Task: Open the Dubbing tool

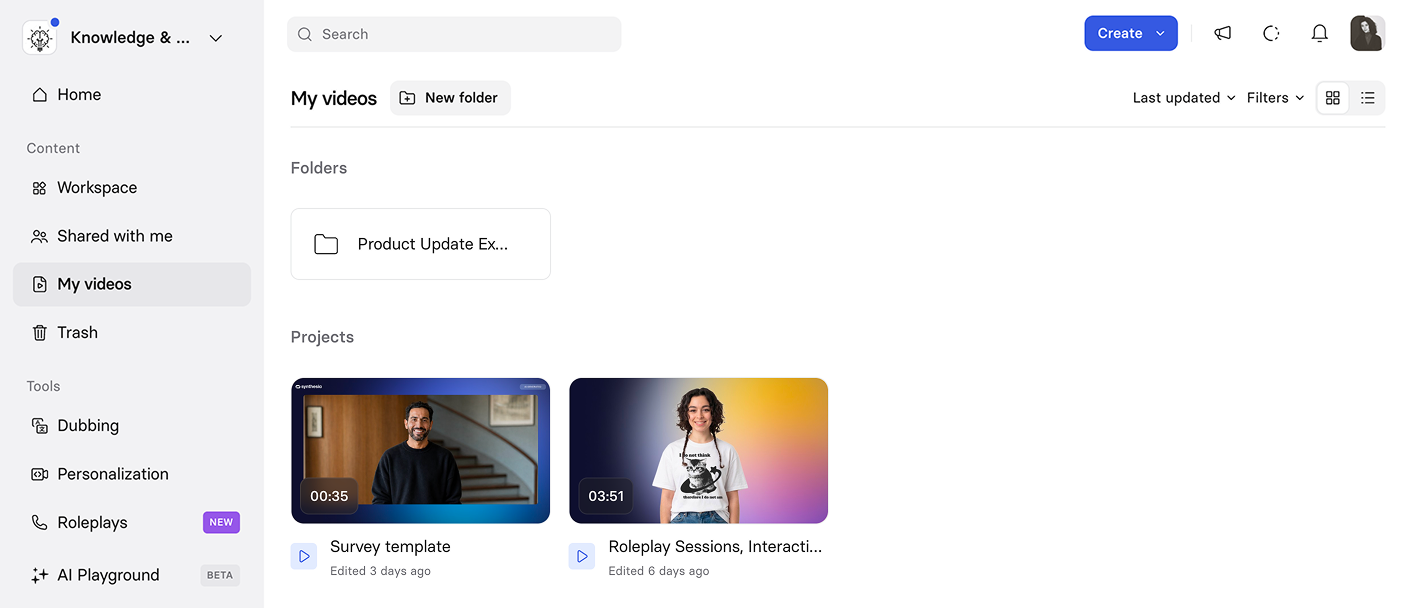Action: pyautogui.click(x=132, y=426)
